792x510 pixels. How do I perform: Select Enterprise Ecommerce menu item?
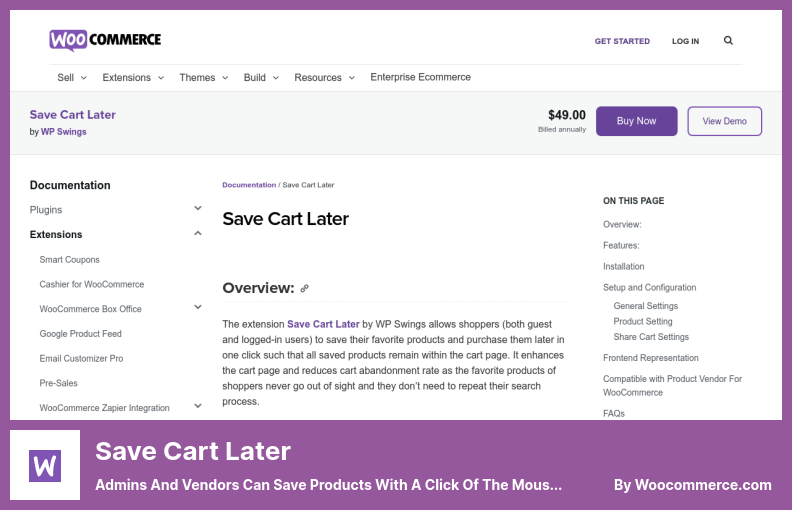pyautogui.click(x=420, y=77)
